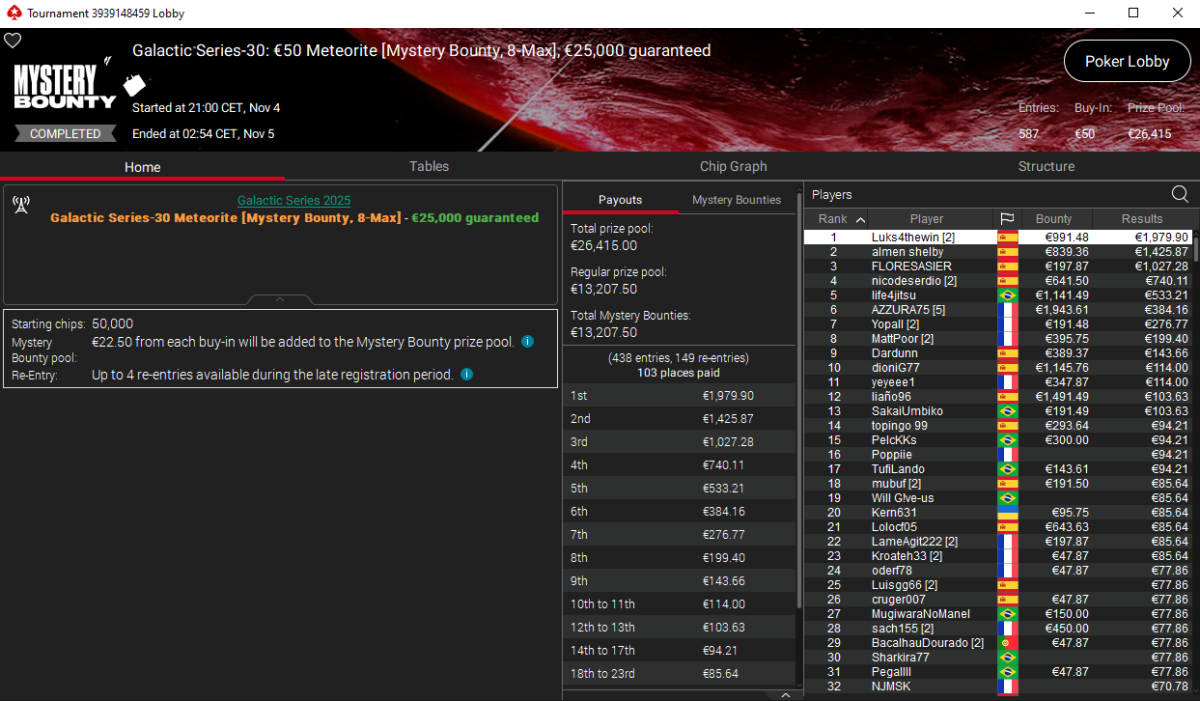
Task: Open the player search magnifier icon
Action: (x=1180, y=194)
